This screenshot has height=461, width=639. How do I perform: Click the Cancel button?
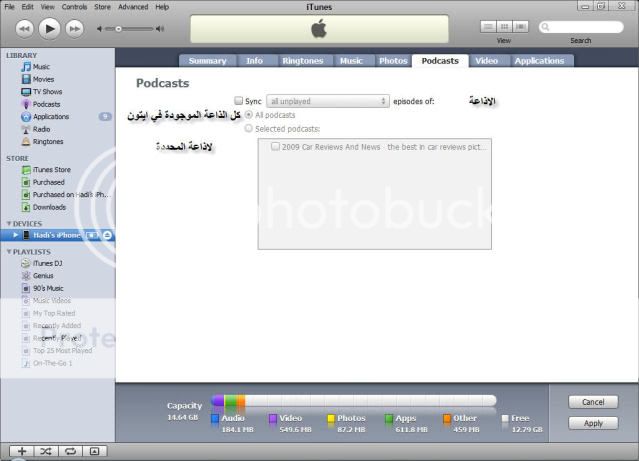pyautogui.click(x=593, y=402)
